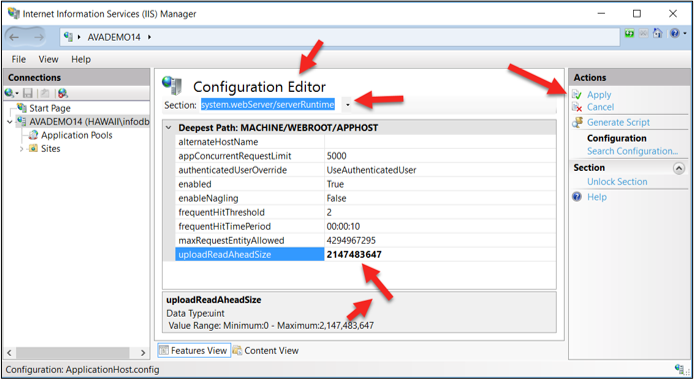This screenshot has width=694, height=379.
Task: Click the status bar network icon
Action: [679, 369]
